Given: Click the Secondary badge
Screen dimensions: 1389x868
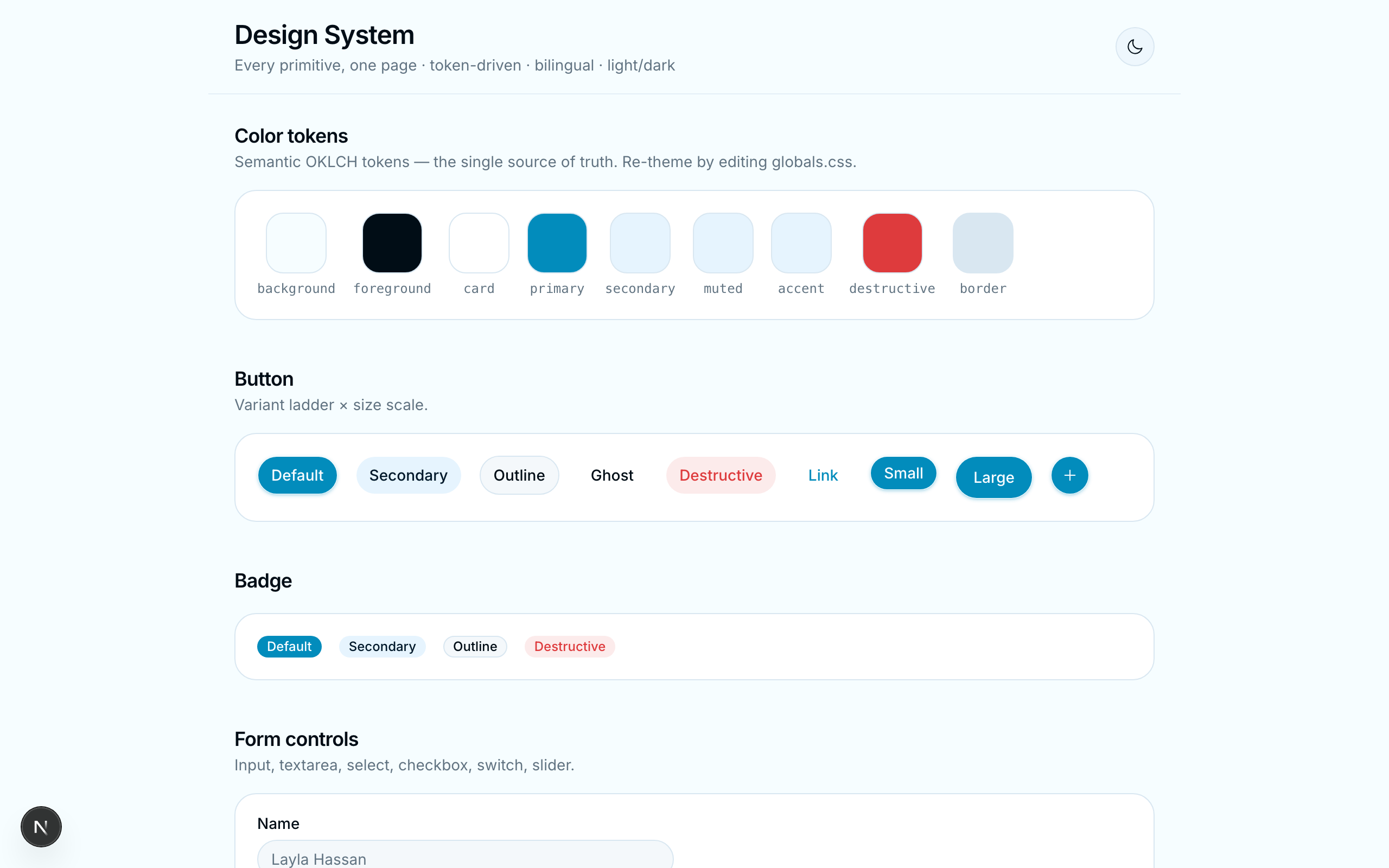Looking at the screenshot, I should coord(383,647).
